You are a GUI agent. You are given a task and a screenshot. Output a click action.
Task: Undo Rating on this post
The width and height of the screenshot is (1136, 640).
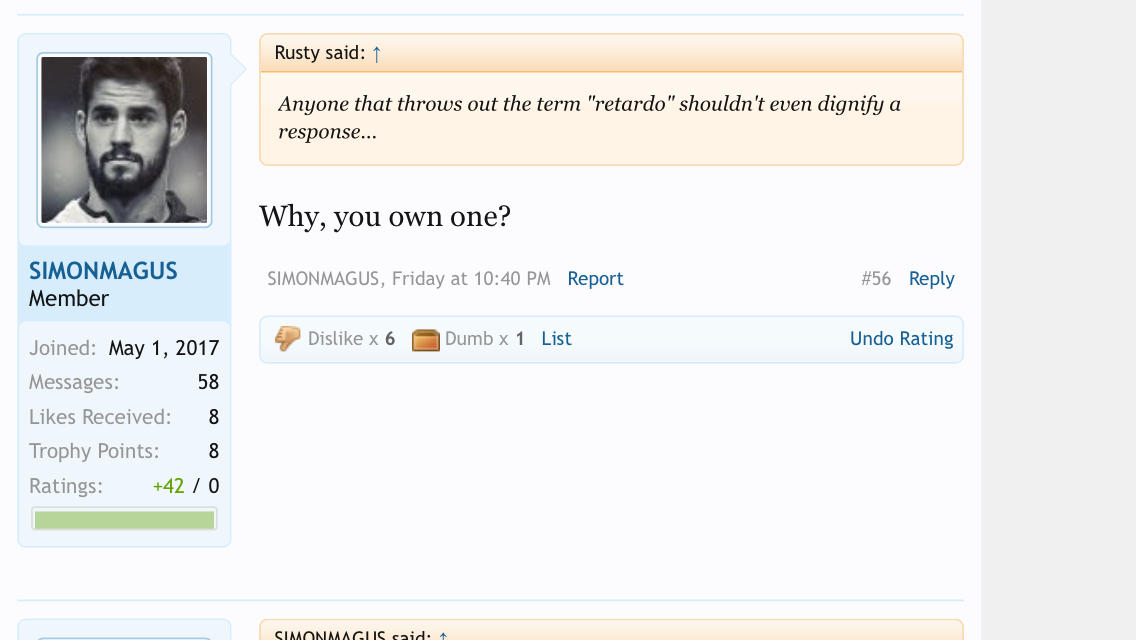point(901,339)
